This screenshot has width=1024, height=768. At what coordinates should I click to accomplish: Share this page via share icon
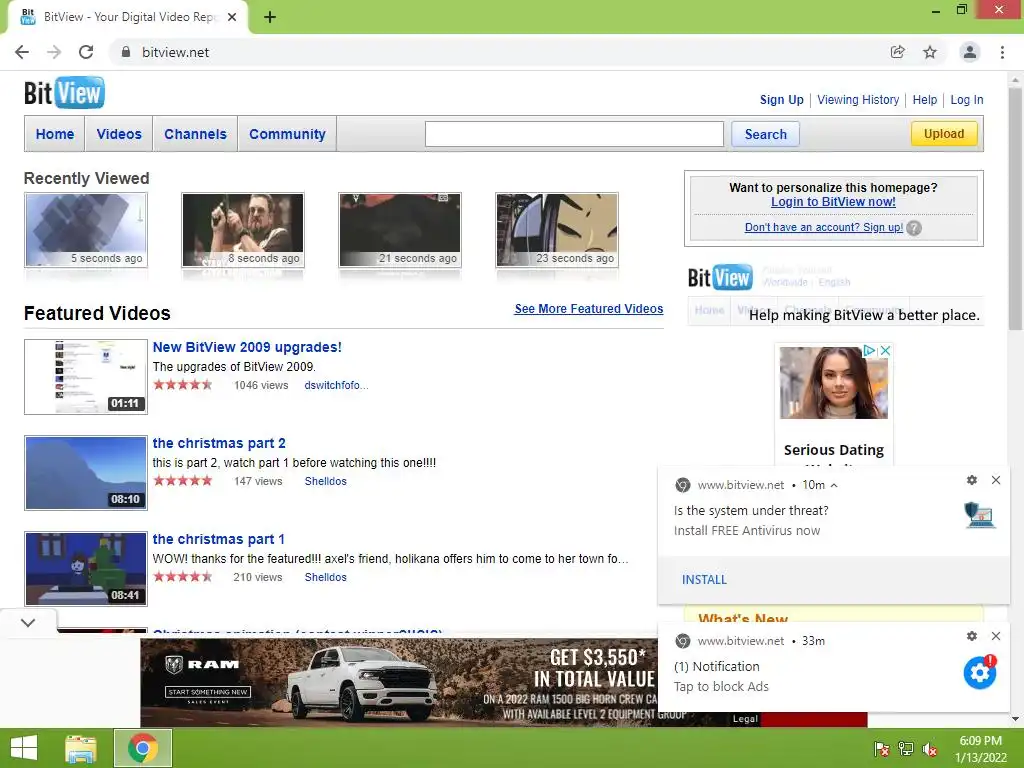pyautogui.click(x=898, y=52)
